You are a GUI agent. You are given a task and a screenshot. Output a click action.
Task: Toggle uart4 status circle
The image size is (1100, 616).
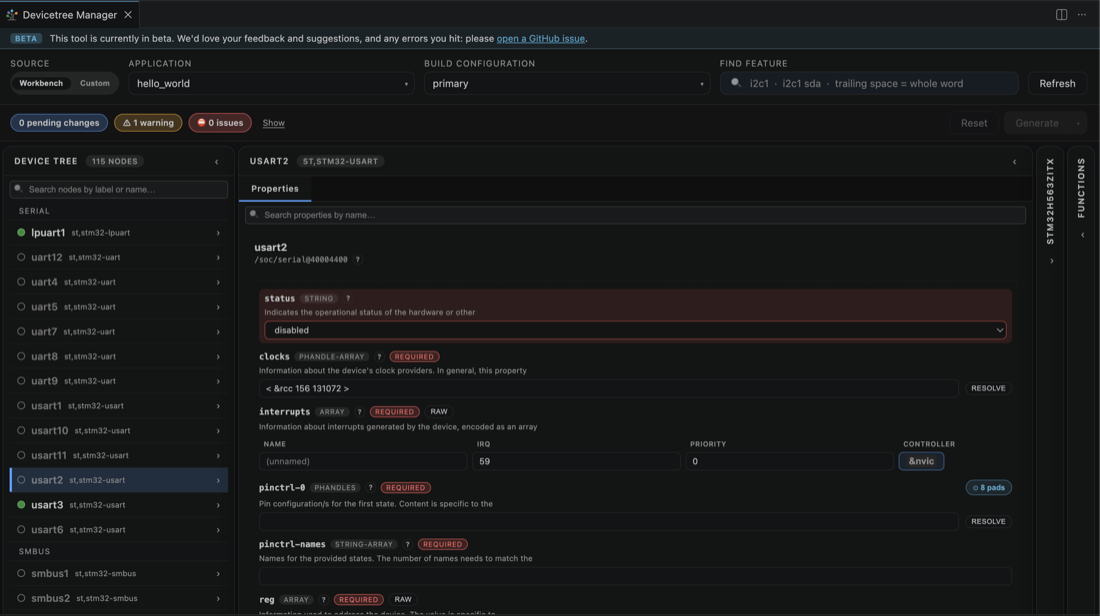(21, 282)
